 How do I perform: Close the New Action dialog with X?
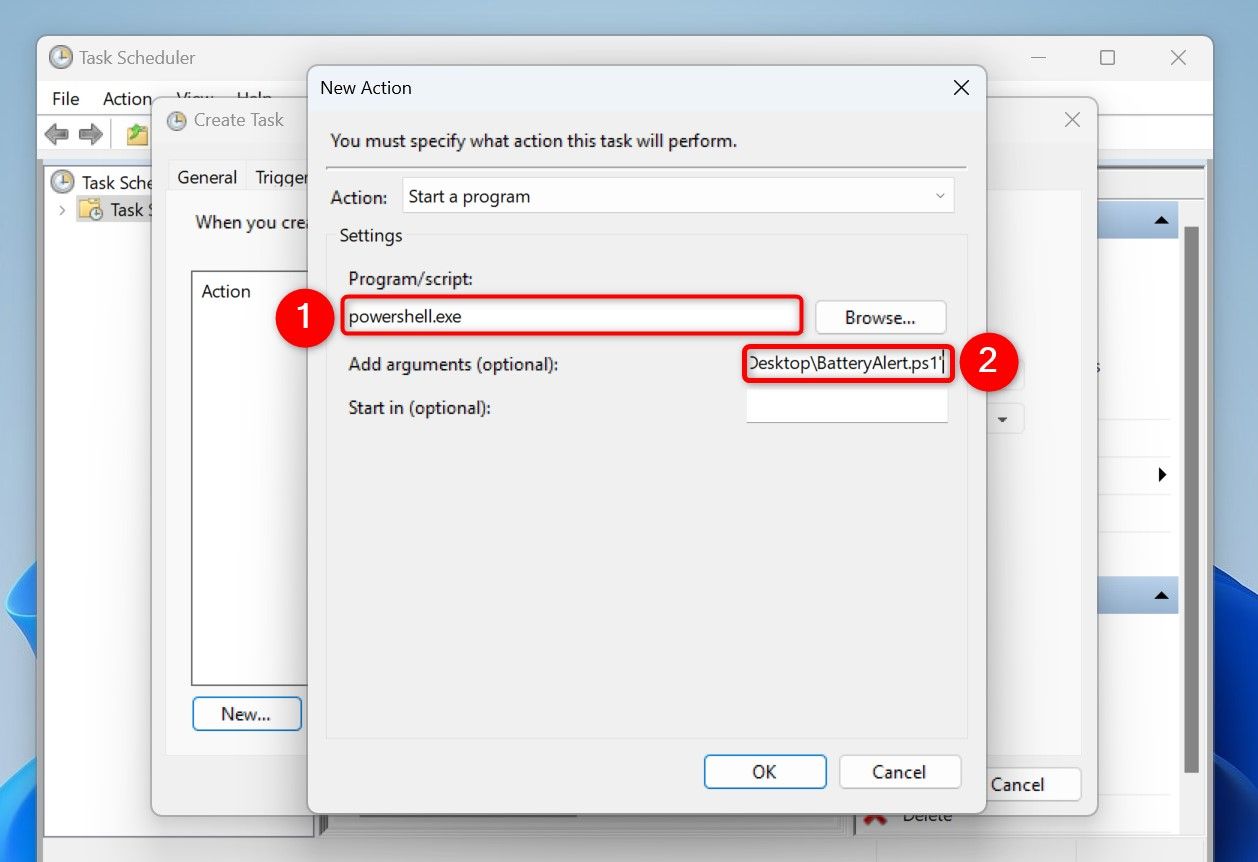tap(961, 88)
